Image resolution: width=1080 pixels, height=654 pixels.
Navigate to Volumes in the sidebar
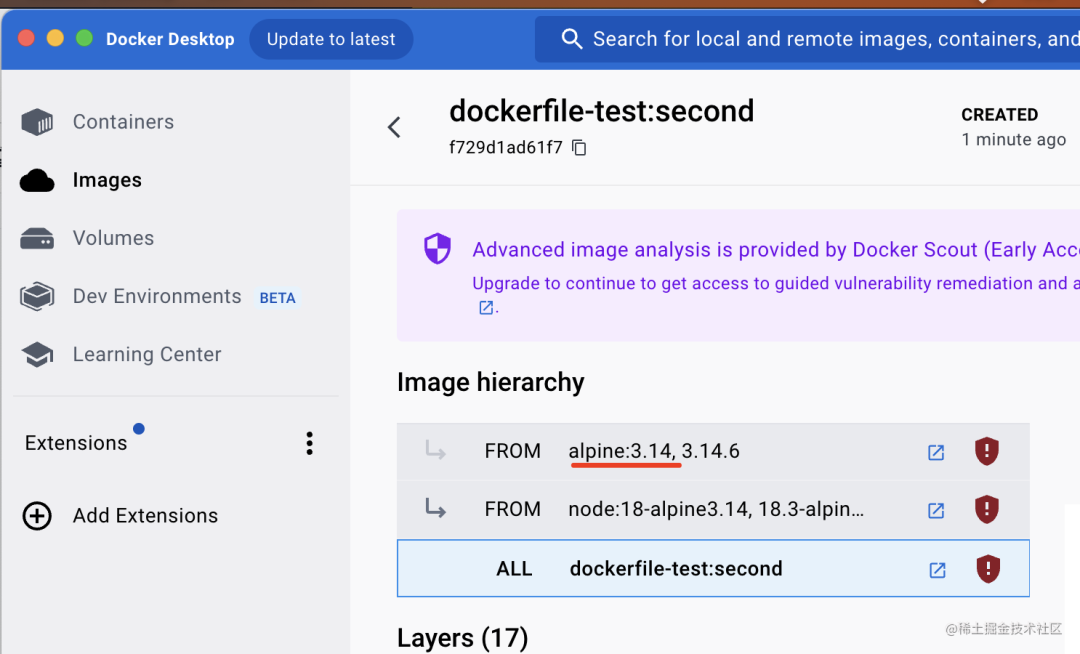[x=113, y=238]
